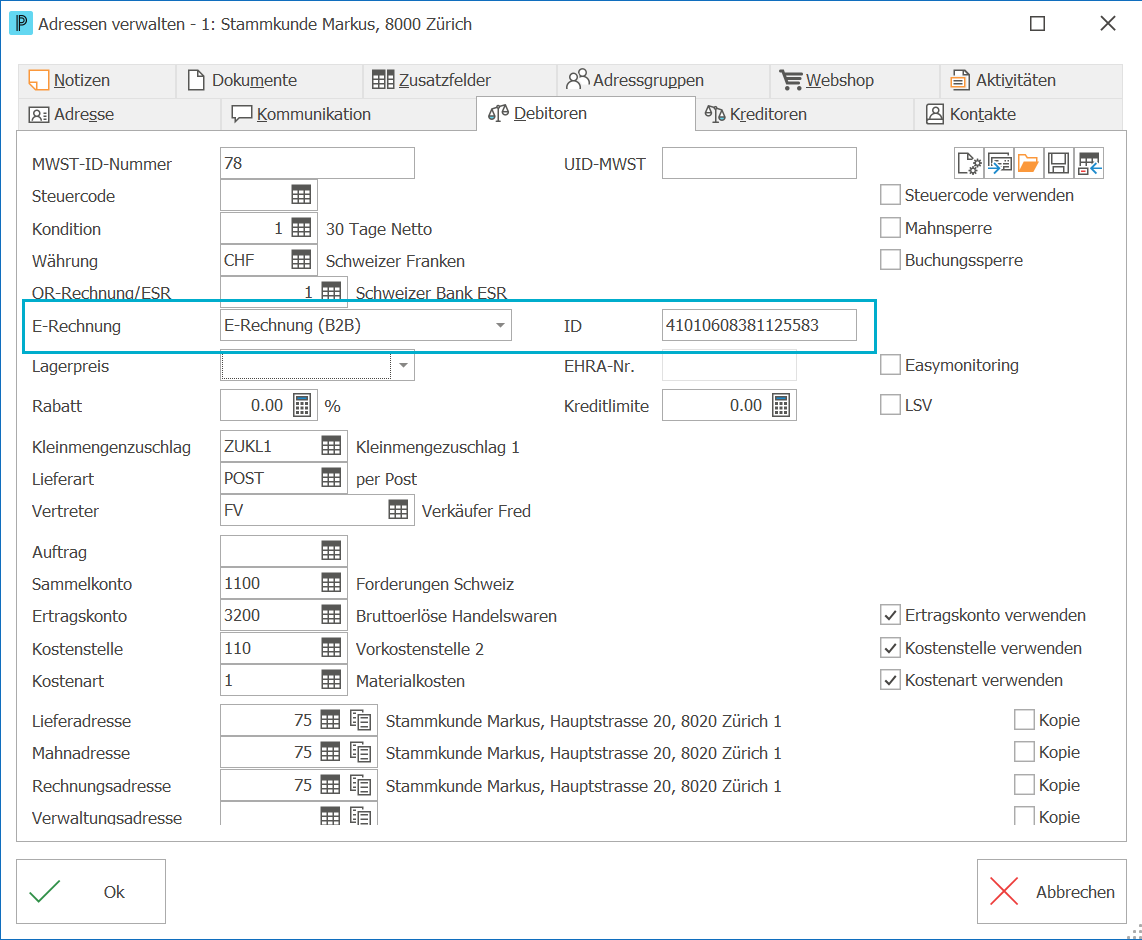Viewport: 1142px width, 940px height.
Task: Open the Ertragskonto lookup table icon
Action: (x=331, y=615)
